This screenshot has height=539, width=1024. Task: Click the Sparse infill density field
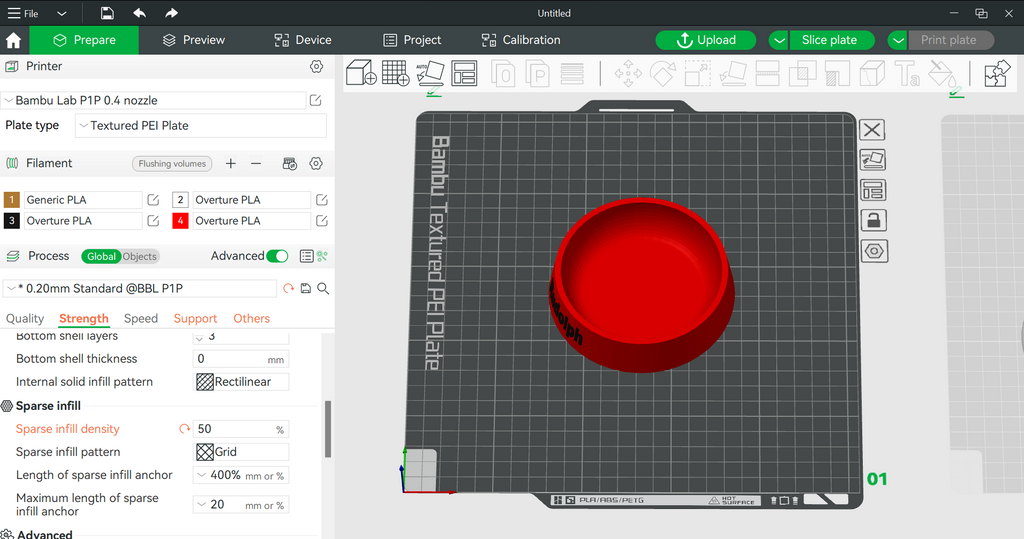241,429
